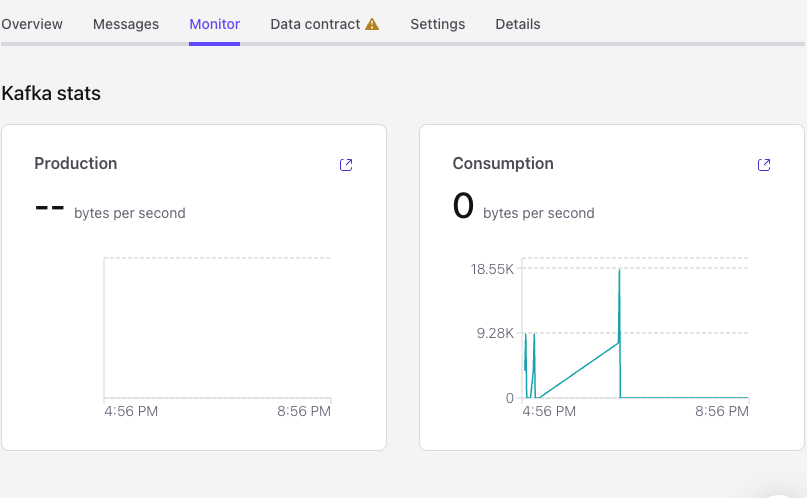Open the Production chart external link icon

(x=346, y=165)
